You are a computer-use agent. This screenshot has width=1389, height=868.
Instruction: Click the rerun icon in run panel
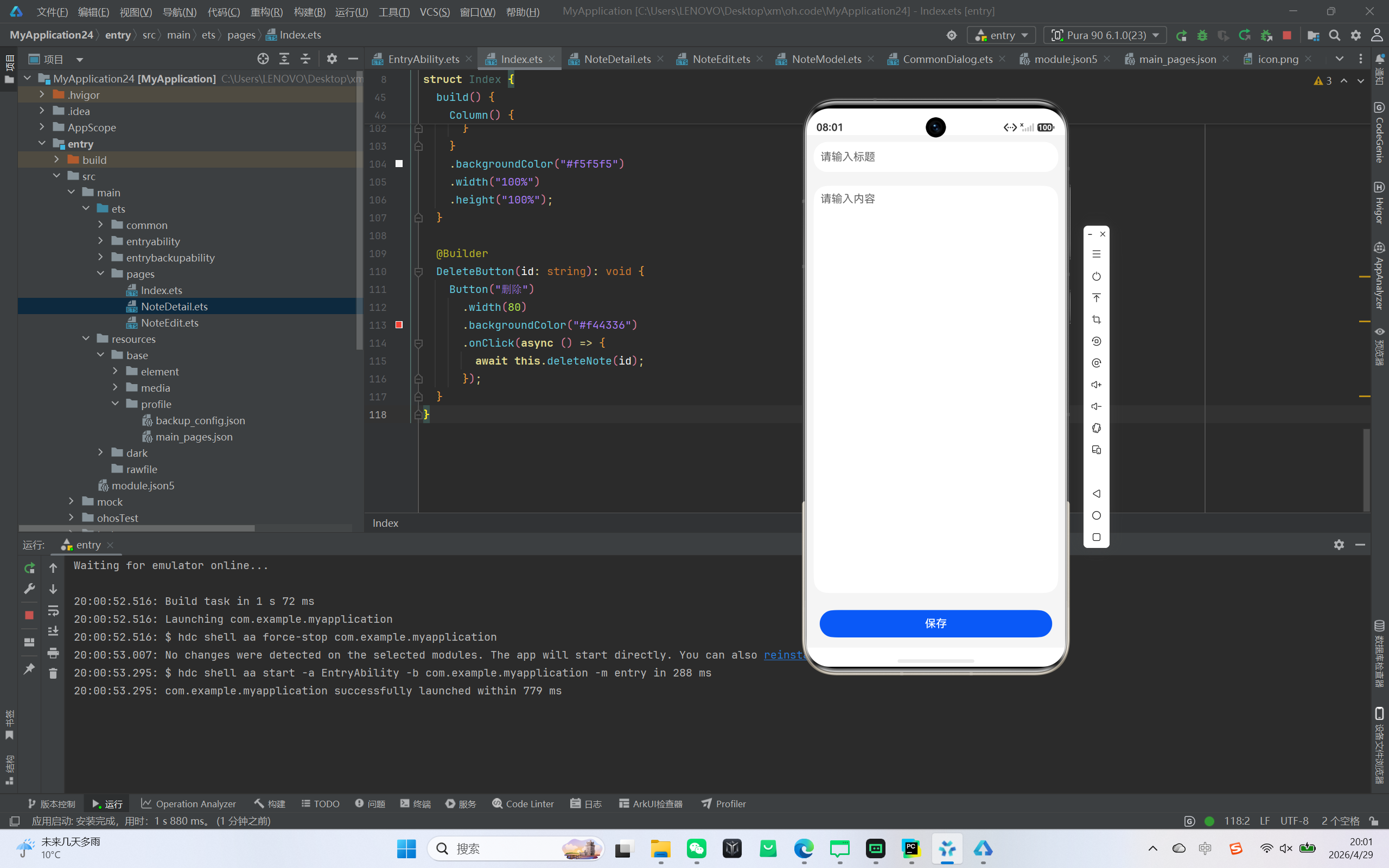tap(29, 568)
